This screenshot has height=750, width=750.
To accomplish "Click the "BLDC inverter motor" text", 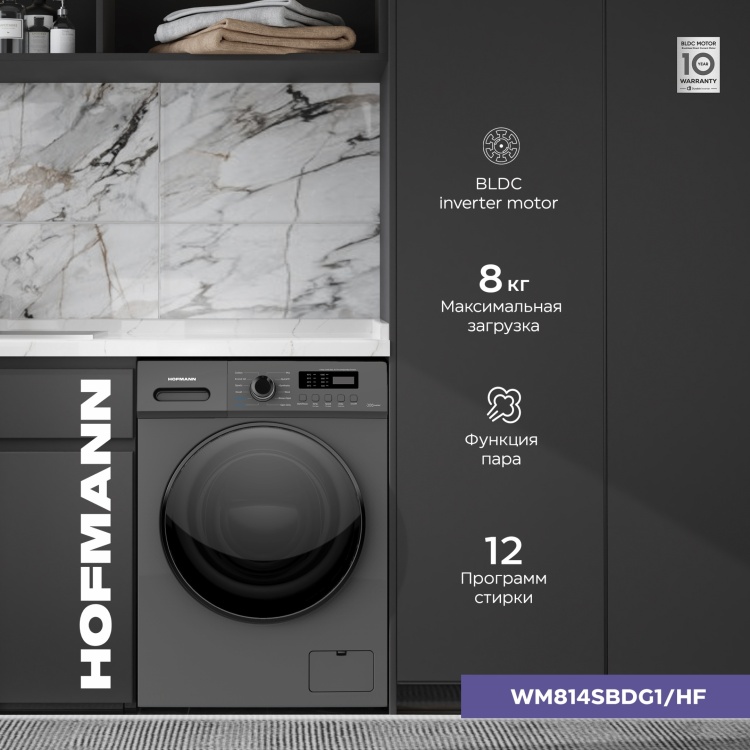I will pyautogui.click(x=498, y=193).
